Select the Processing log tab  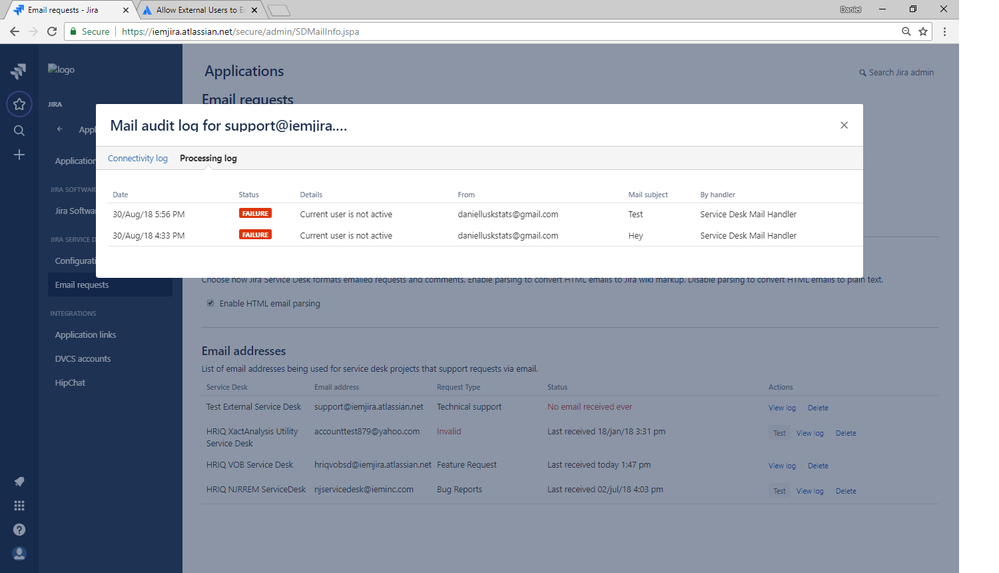click(208, 158)
